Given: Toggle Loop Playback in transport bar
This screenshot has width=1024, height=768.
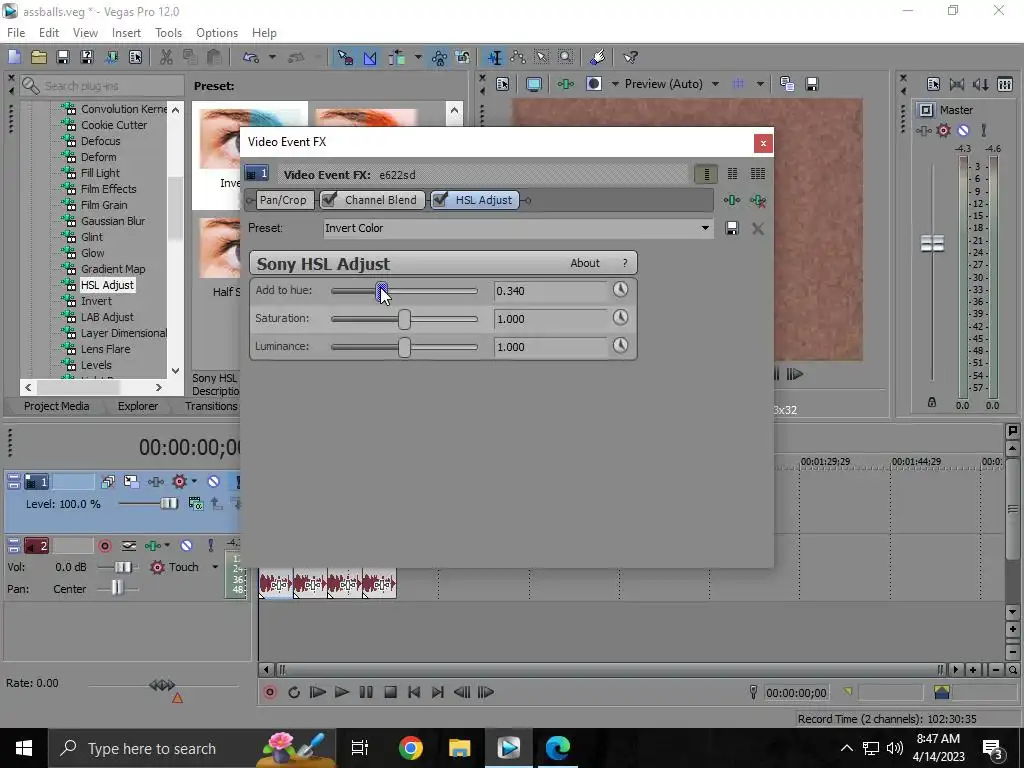Looking at the screenshot, I should [x=294, y=692].
